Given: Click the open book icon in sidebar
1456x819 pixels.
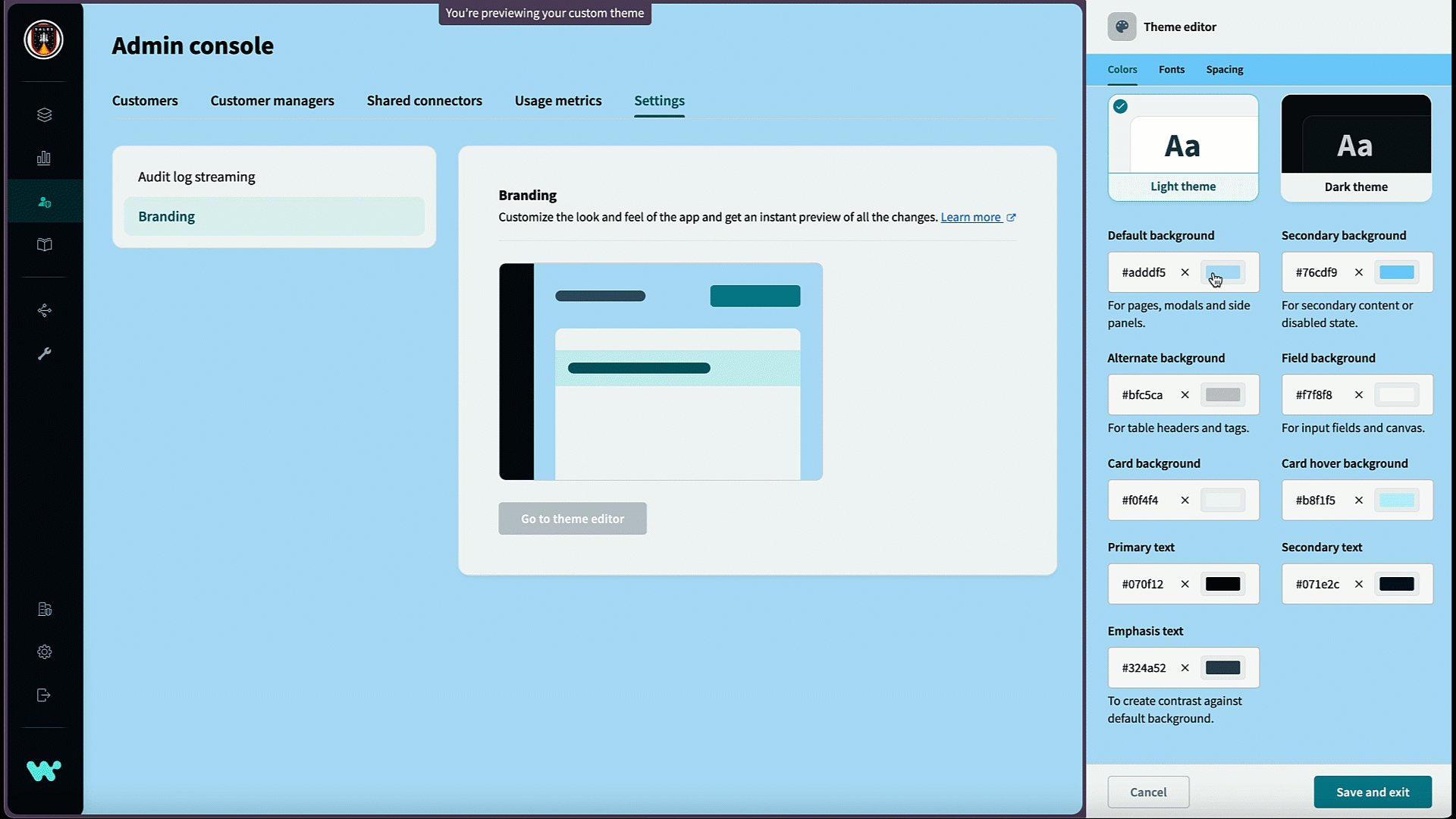Looking at the screenshot, I should (x=44, y=244).
